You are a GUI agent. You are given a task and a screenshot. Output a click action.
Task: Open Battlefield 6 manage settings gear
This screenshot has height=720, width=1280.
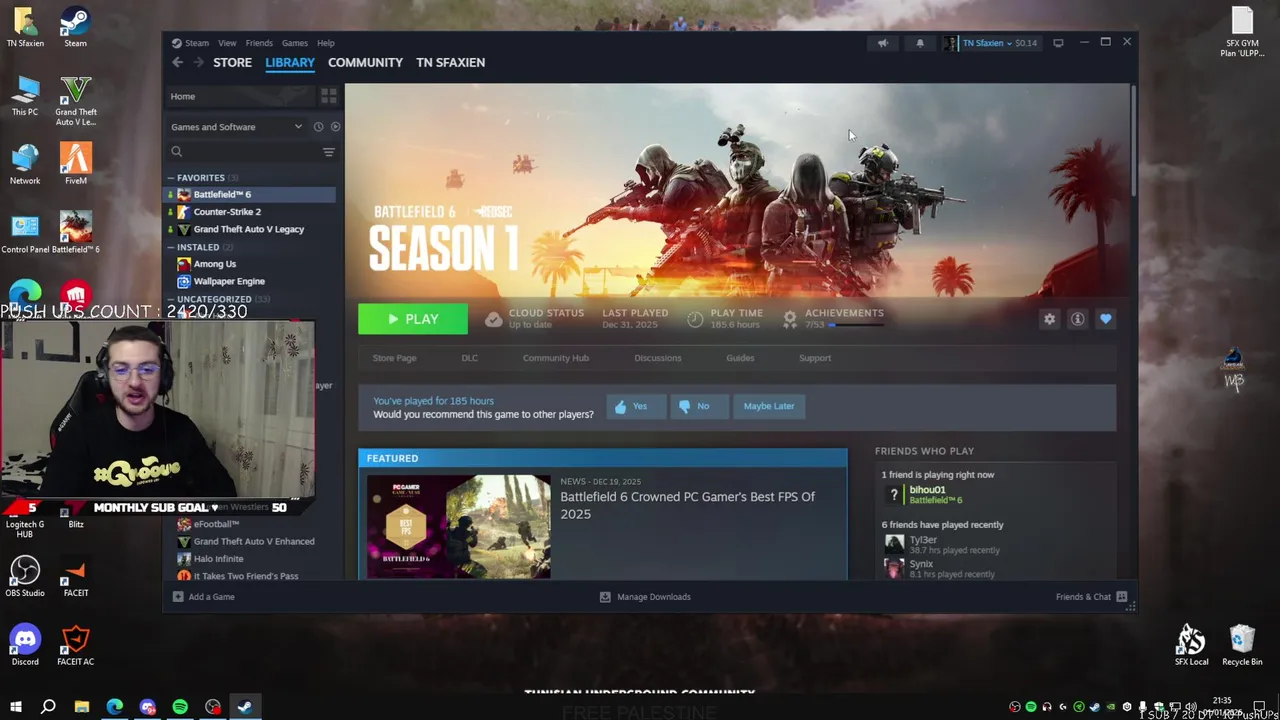pos(1049,319)
